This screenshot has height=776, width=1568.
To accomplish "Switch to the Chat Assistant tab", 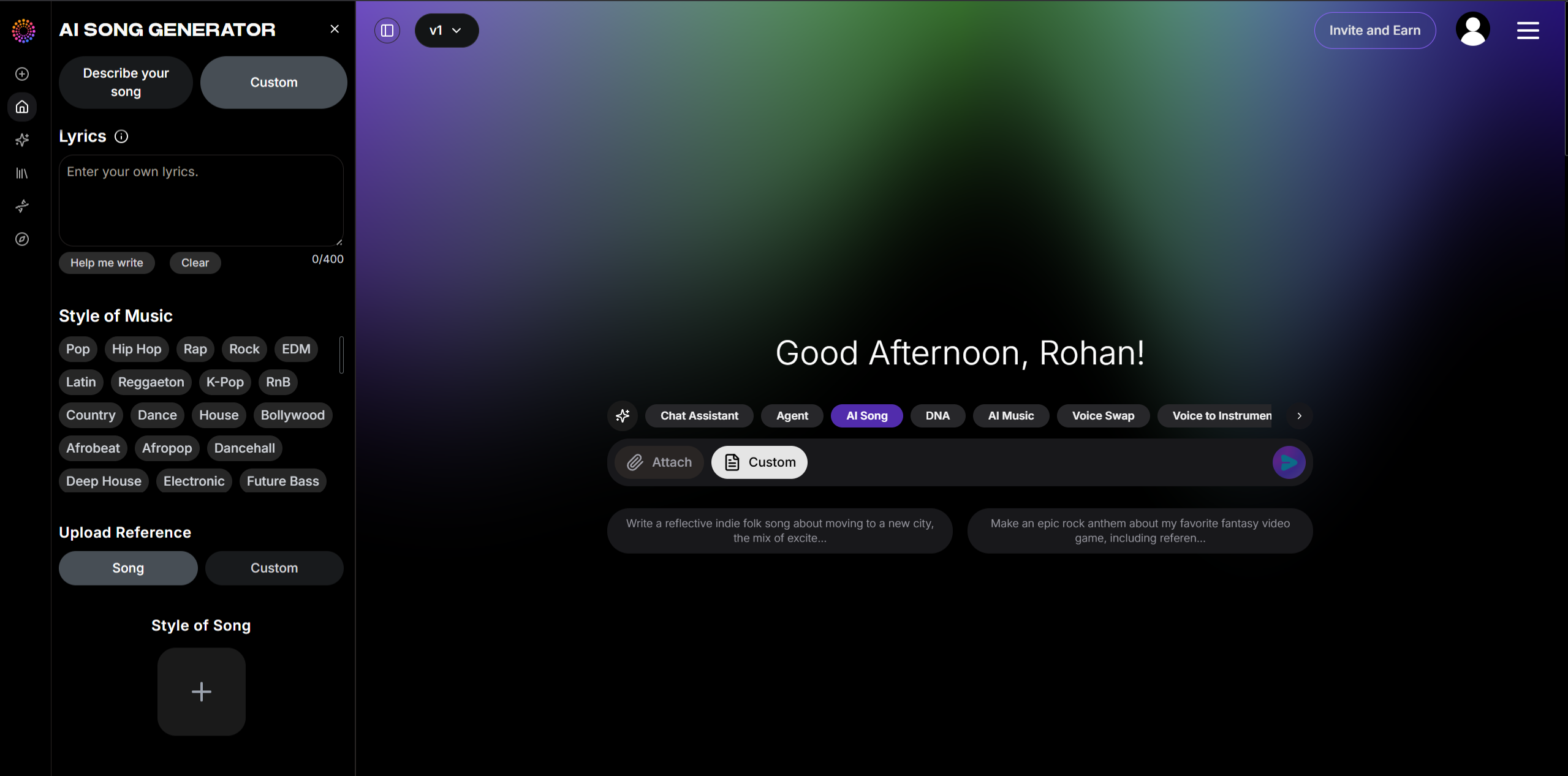I will pyautogui.click(x=699, y=415).
